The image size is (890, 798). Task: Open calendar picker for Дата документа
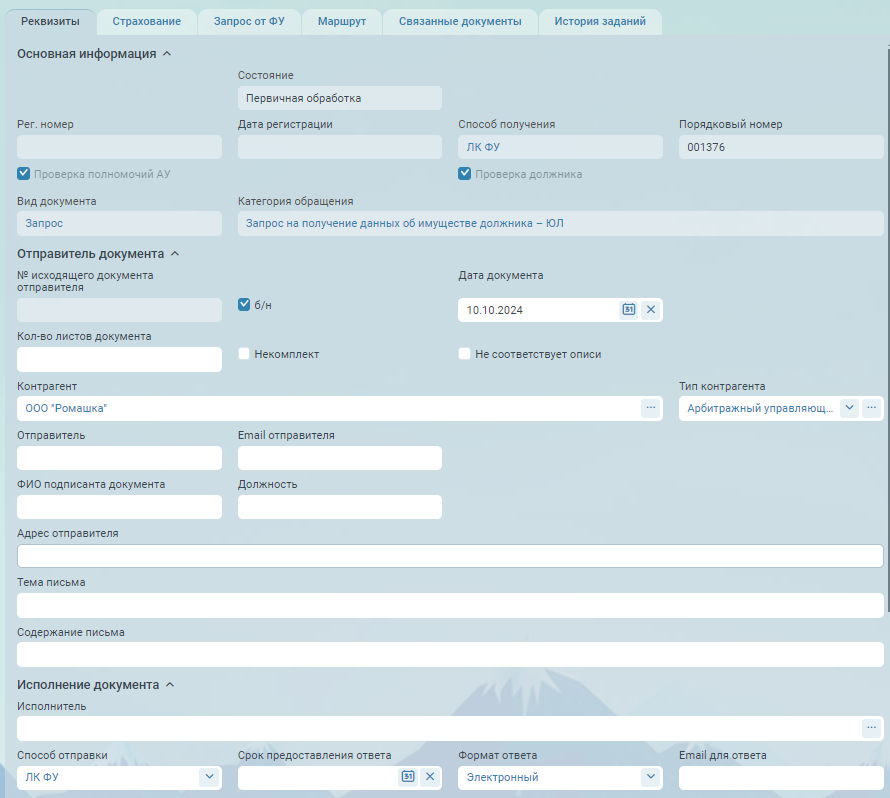(629, 310)
